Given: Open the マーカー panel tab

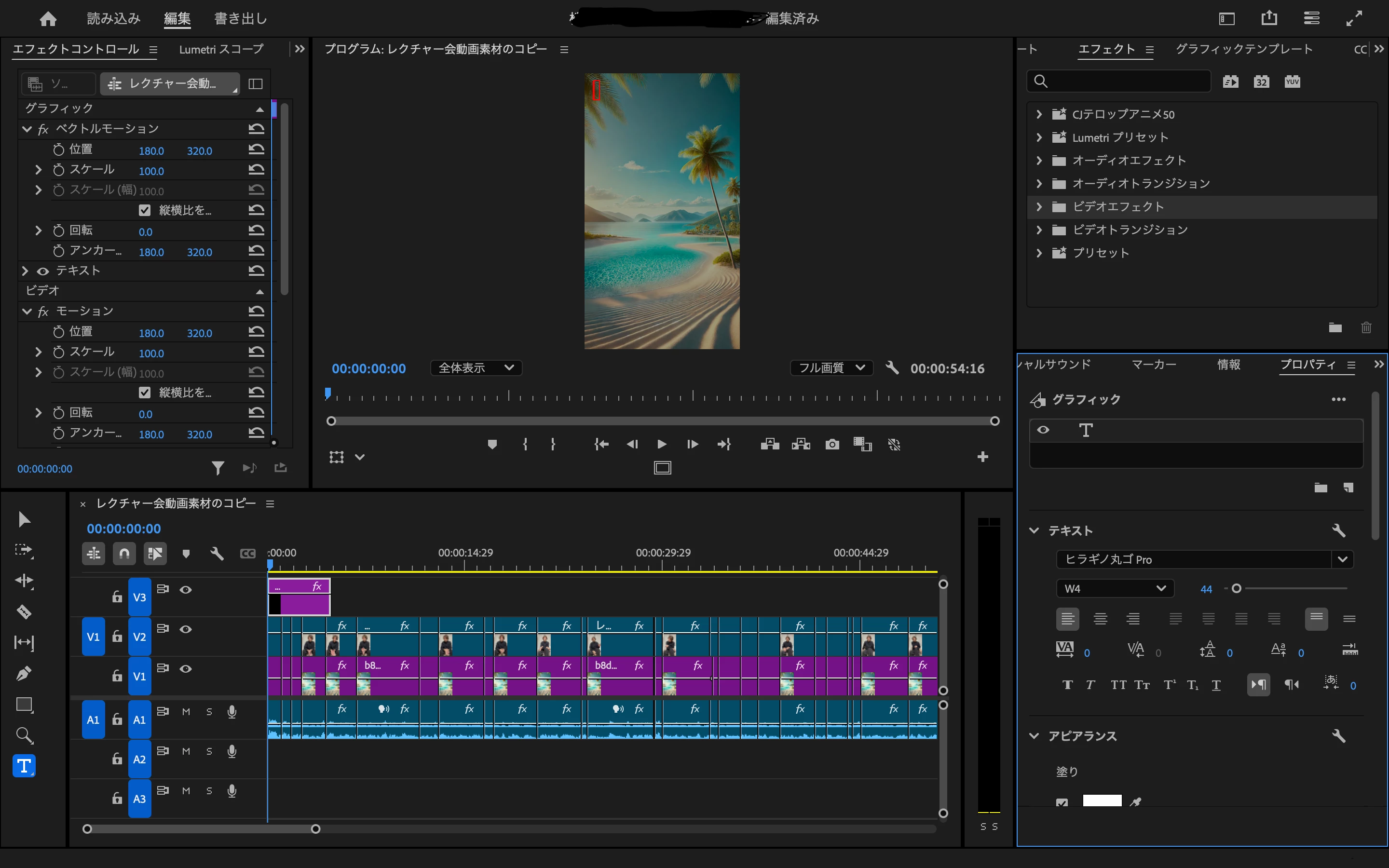Looking at the screenshot, I should (x=1153, y=365).
